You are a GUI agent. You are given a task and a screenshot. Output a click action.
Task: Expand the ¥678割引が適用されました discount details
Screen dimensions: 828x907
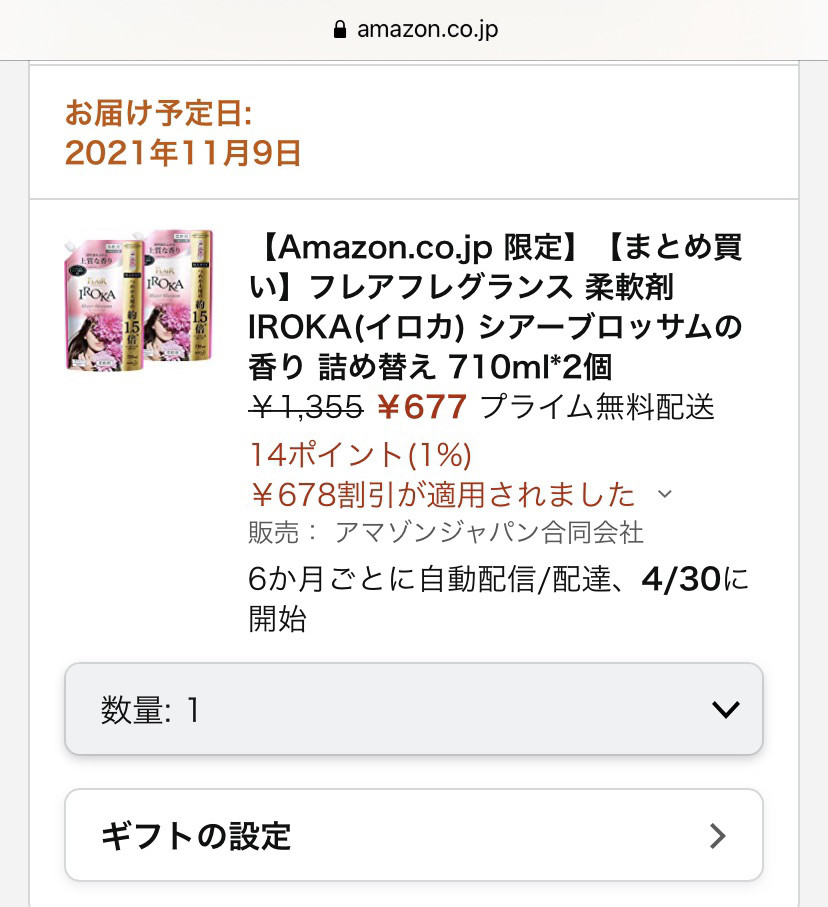(442, 494)
